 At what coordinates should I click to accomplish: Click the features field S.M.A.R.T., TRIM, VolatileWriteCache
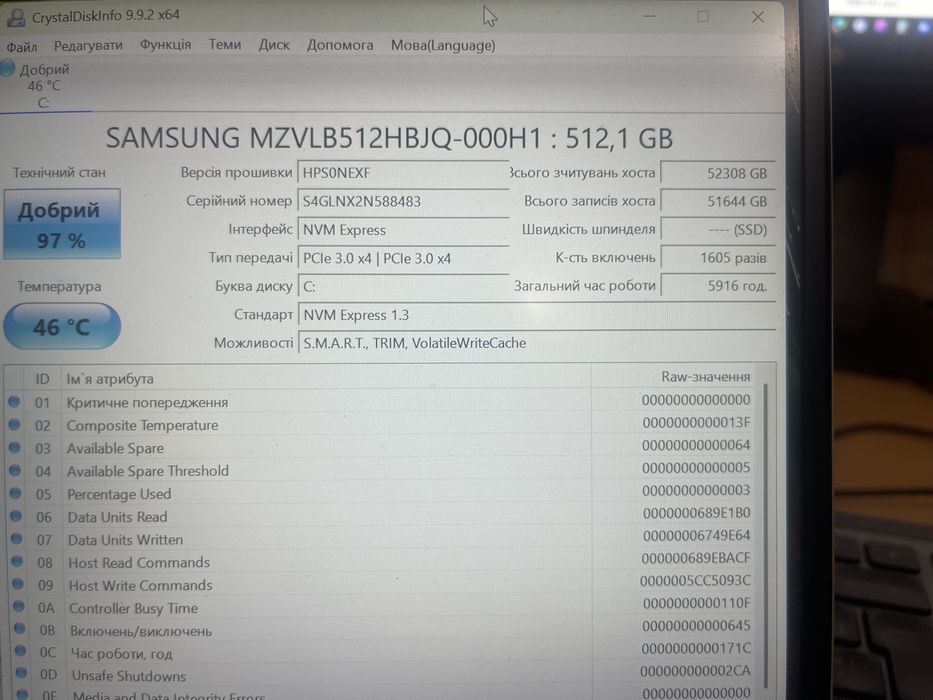pyautogui.click(x=536, y=343)
